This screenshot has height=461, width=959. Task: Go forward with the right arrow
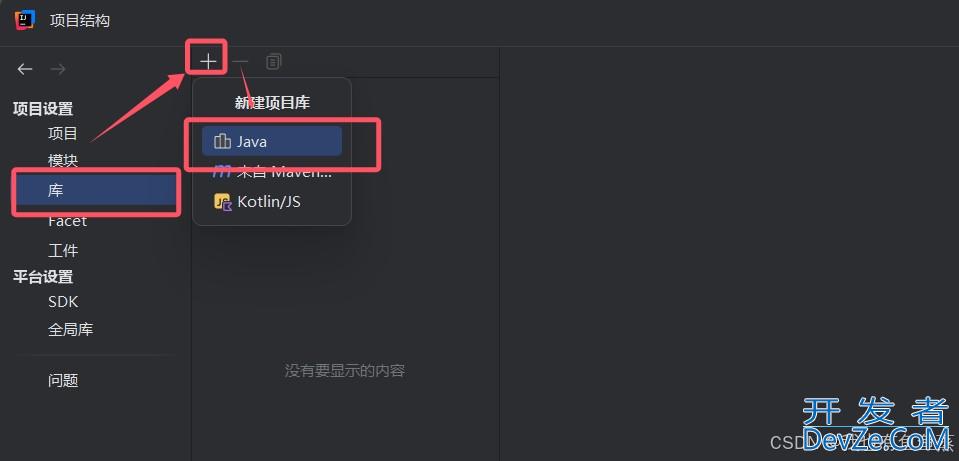[58, 69]
